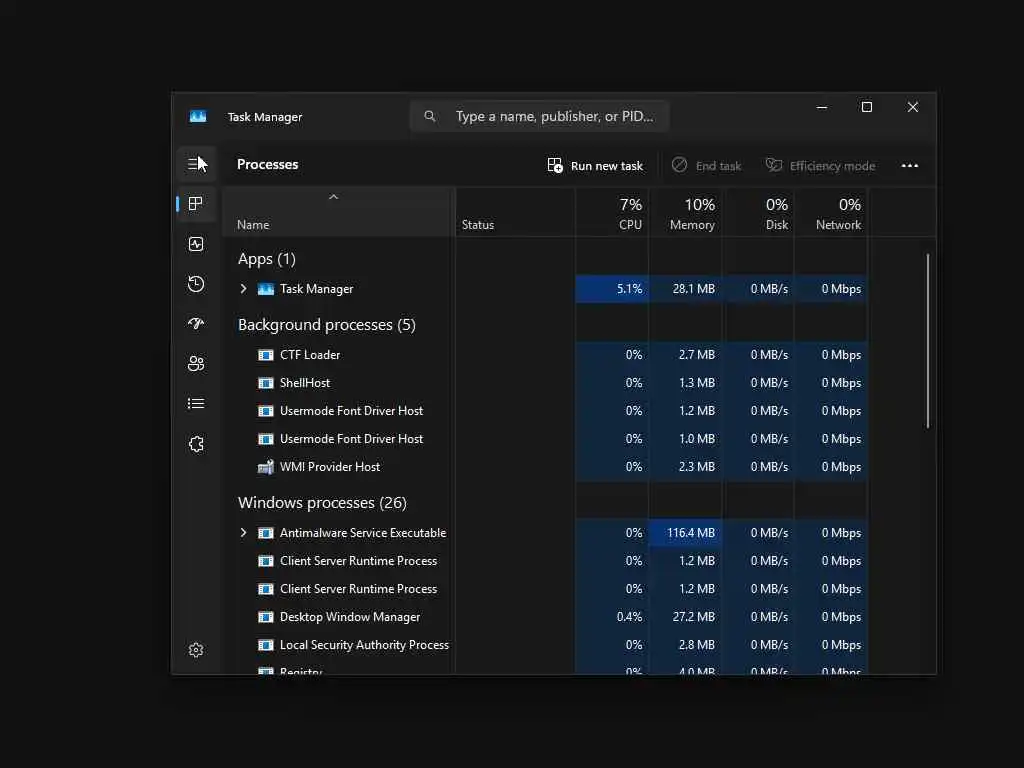Open the Details list sidebar icon

click(x=195, y=404)
